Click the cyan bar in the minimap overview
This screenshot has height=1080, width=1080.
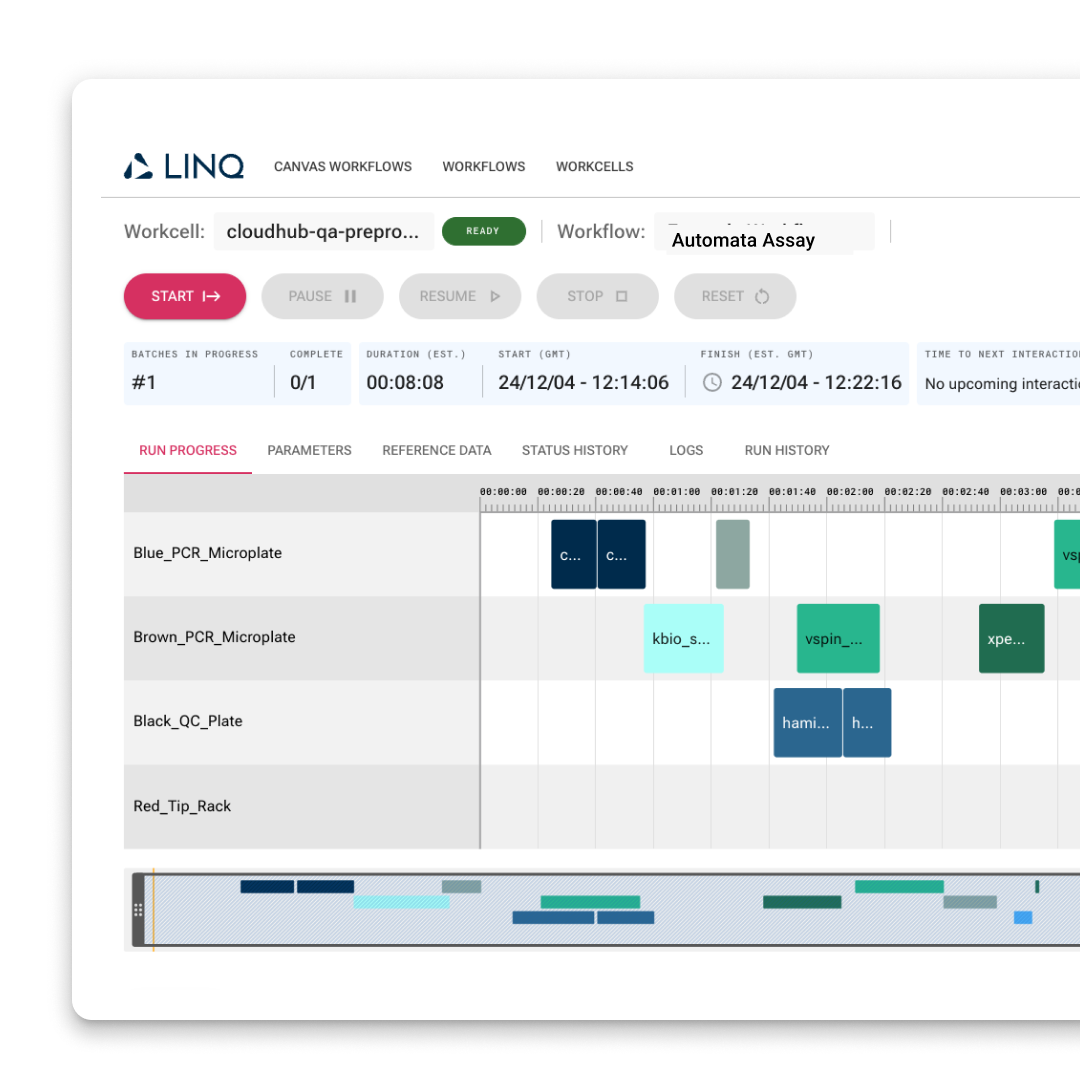tap(402, 902)
